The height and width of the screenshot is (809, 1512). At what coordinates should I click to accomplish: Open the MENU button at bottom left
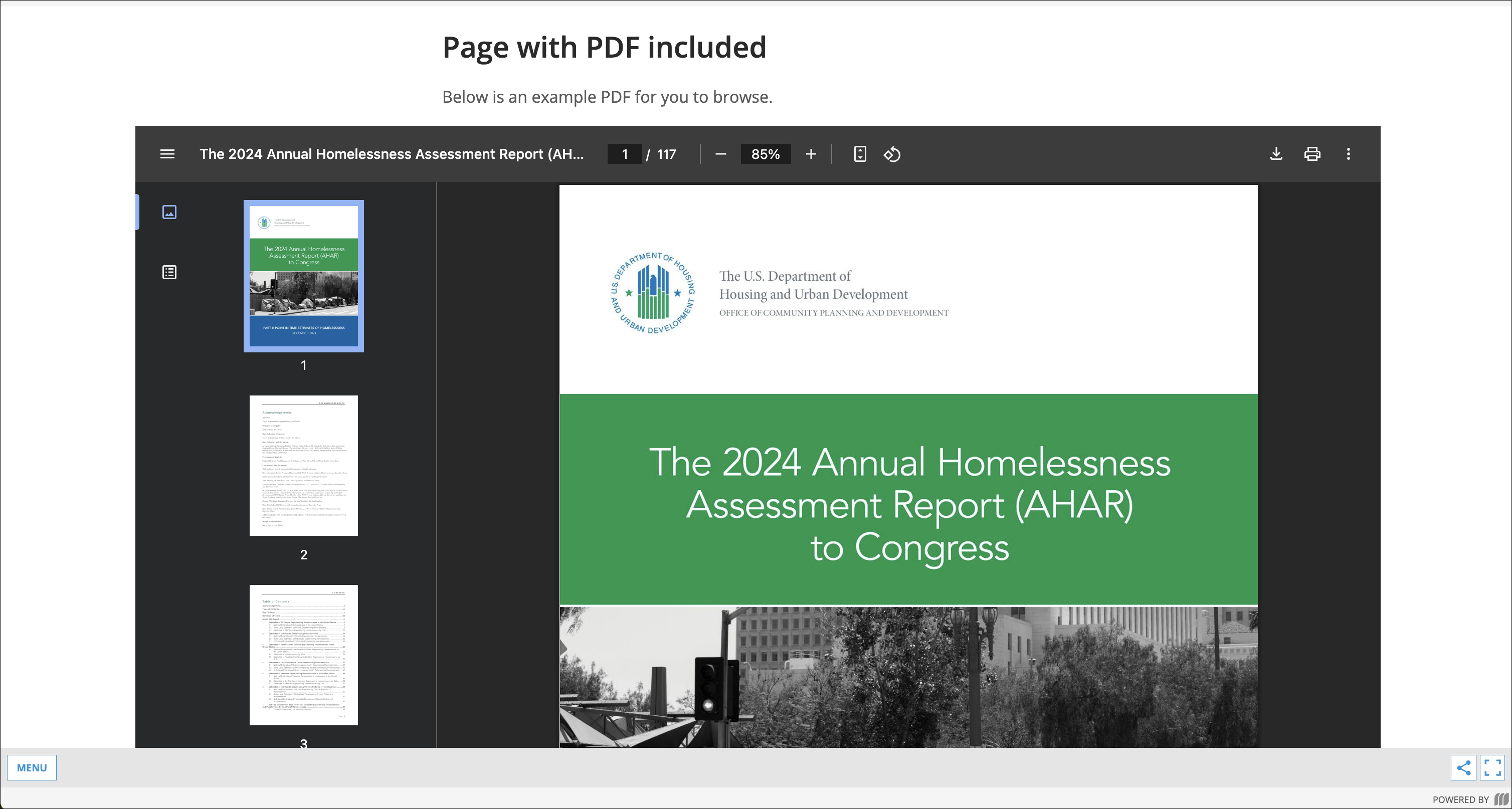(32, 767)
